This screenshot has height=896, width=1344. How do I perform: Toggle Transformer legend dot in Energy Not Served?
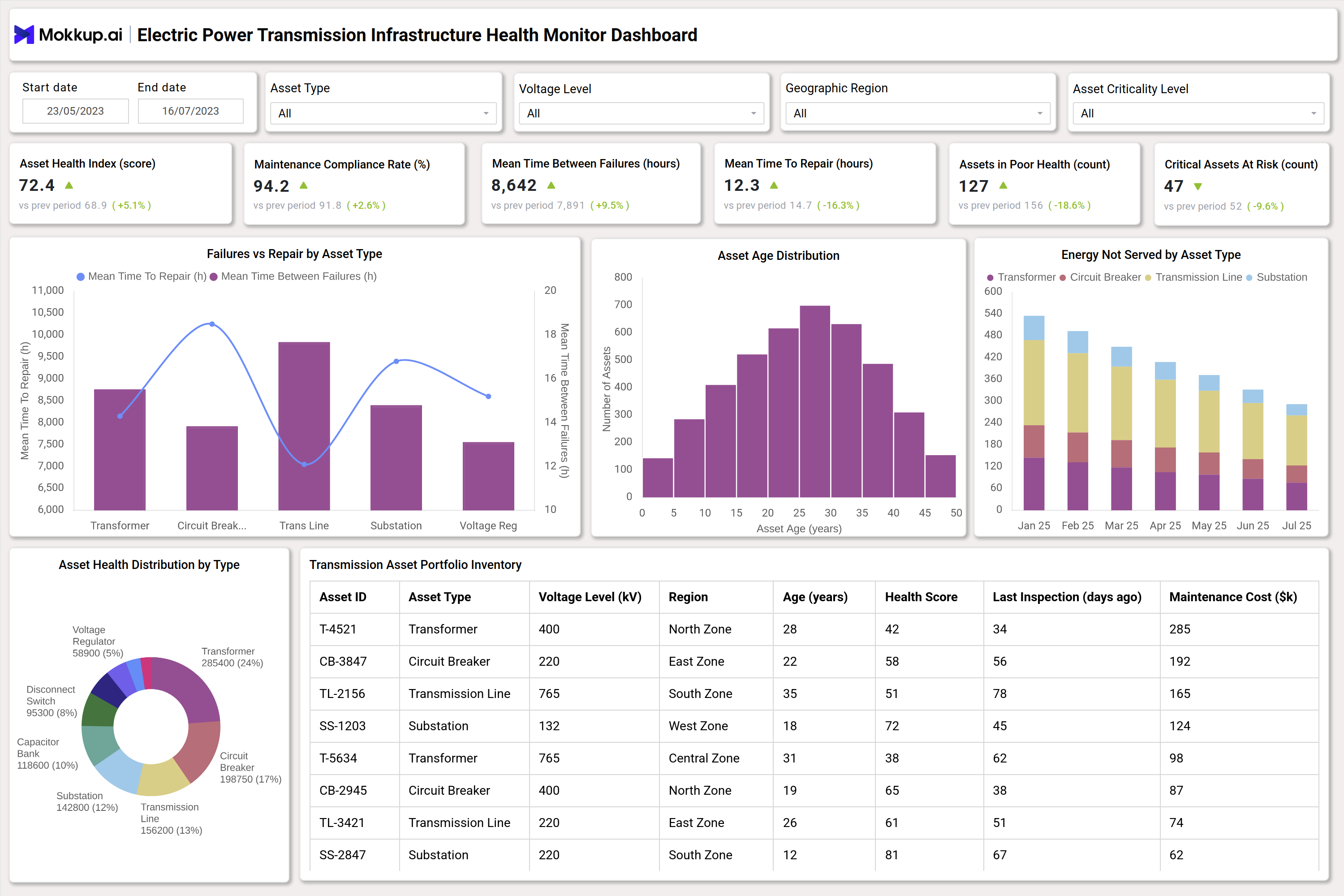(x=990, y=278)
